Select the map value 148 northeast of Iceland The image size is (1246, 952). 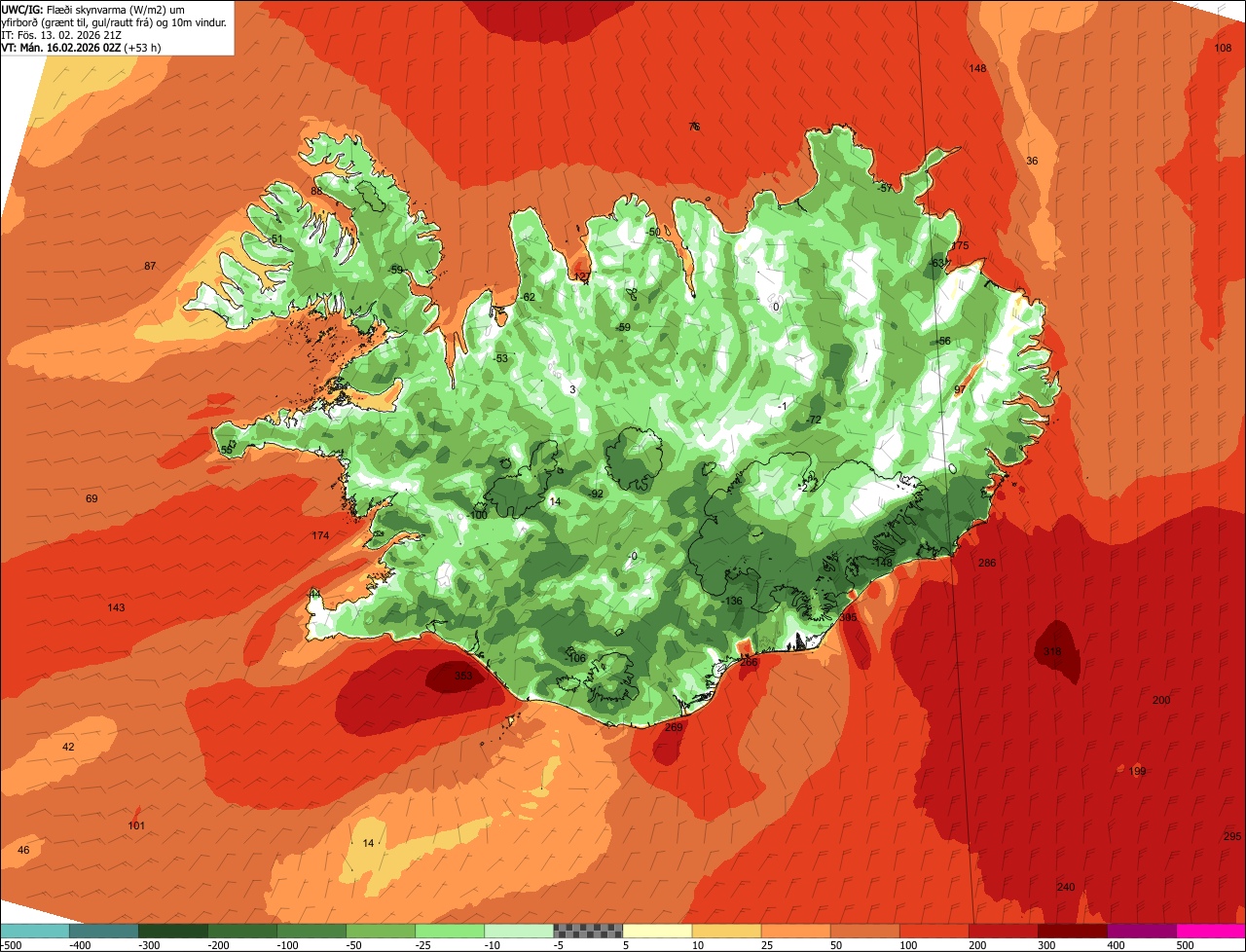pos(978,68)
